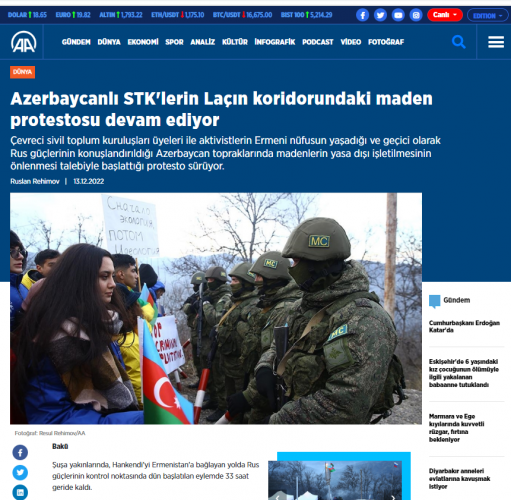Open the Marmara ve Ege rüzgar headline
This screenshot has height=500, width=511.
(x=456, y=428)
